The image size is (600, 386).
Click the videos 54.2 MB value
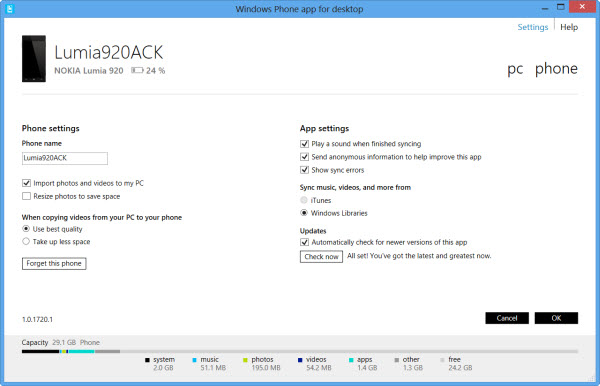[319, 368]
